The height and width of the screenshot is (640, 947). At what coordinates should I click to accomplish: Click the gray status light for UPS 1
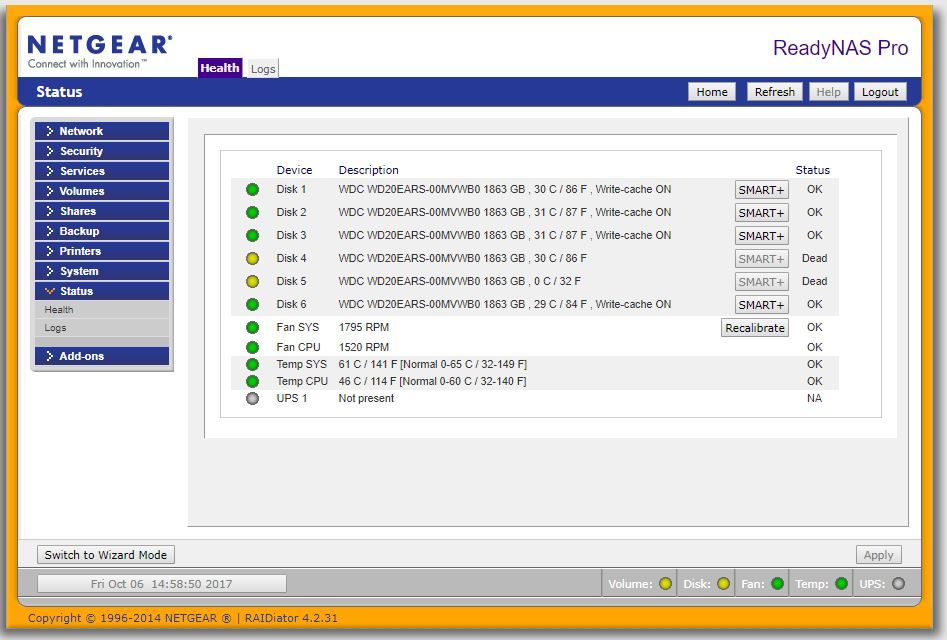(252, 398)
